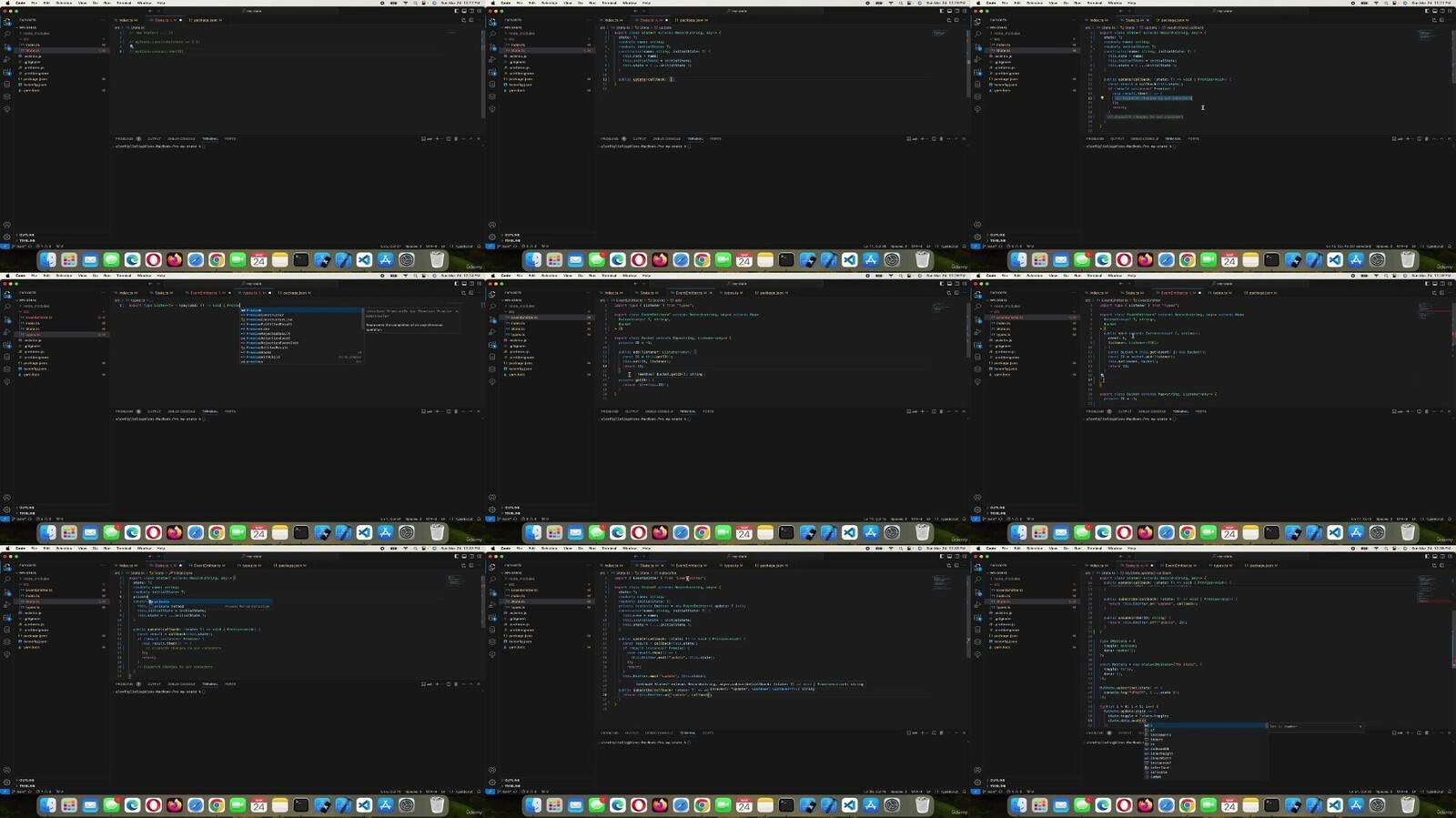Viewport: 1456px width, 818px height.
Task: Open Explorer view in the bottom-center window
Action: point(492,568)
